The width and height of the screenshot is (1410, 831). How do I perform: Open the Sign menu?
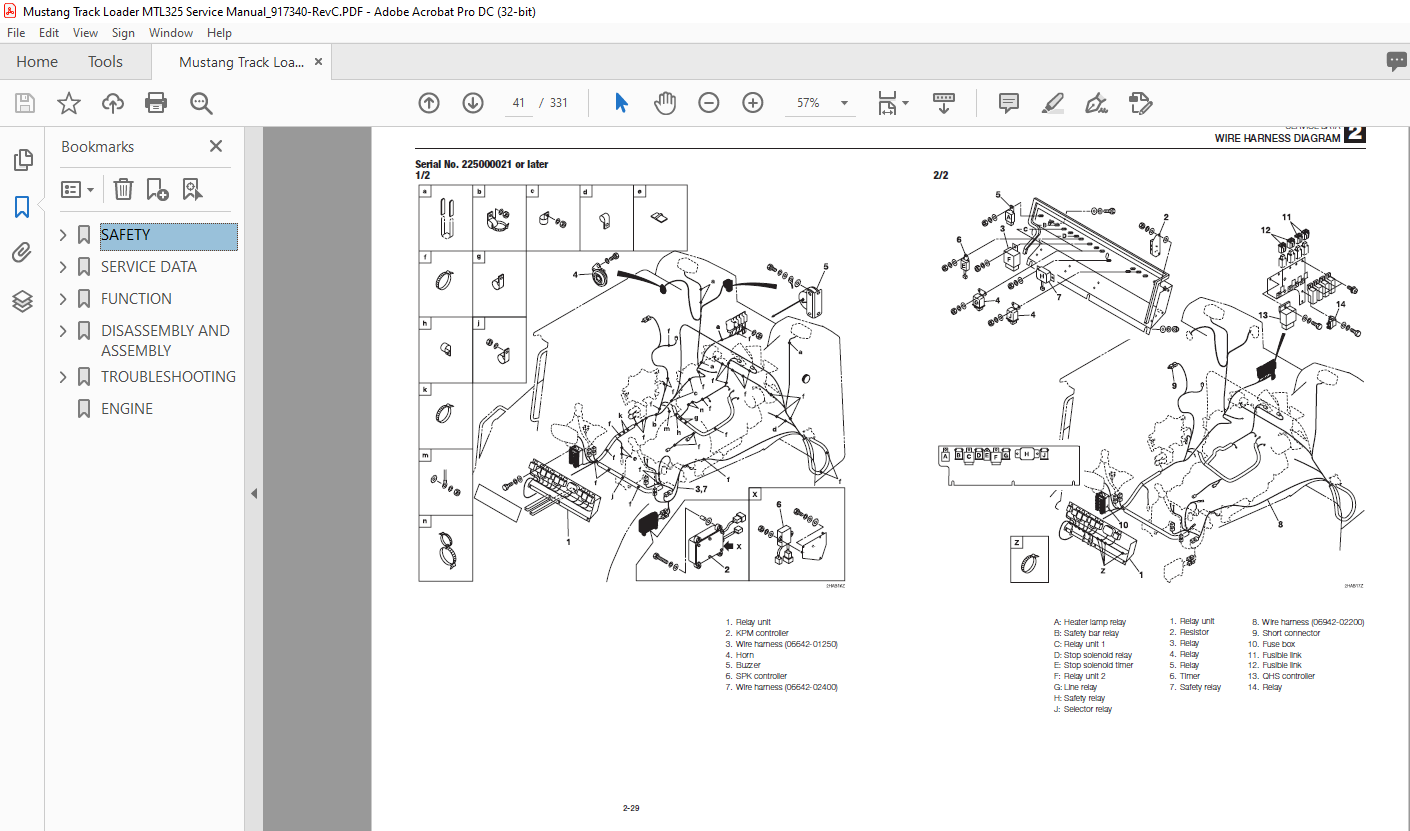(x=123, y=32)
